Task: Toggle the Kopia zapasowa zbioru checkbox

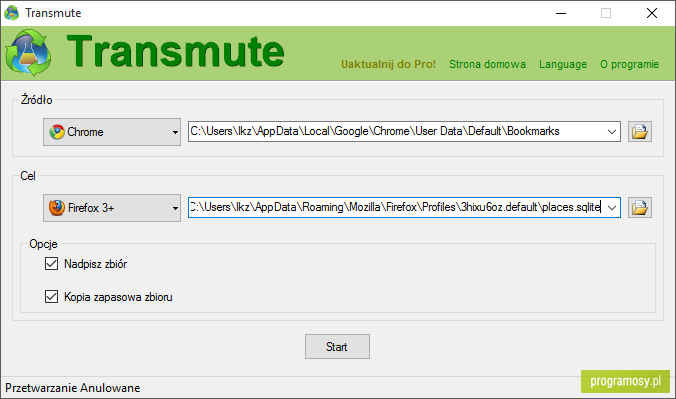Action: tap(51, 296)
